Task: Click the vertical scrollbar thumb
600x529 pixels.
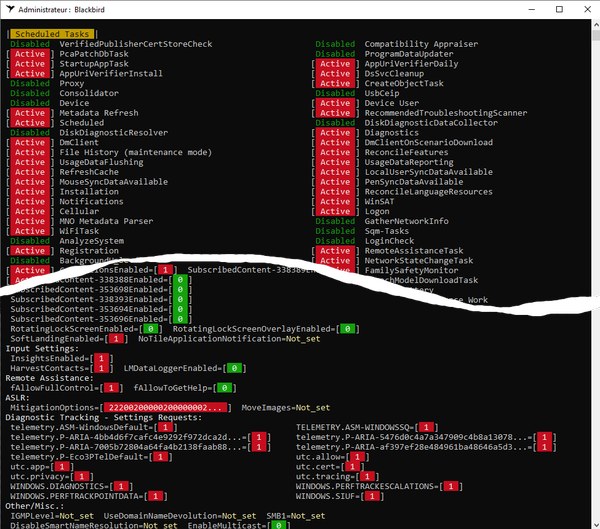Action: click(x=595, y=36)
